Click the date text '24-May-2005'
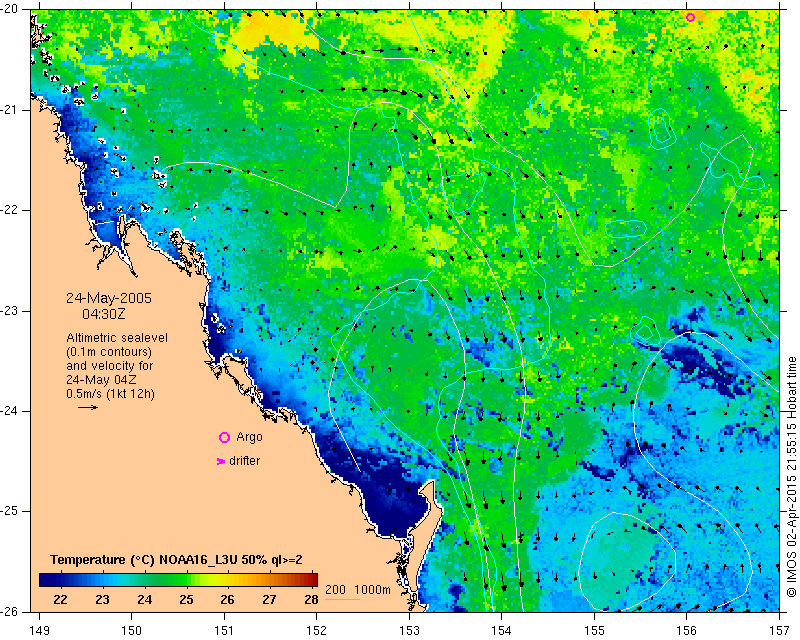 (109, 298)
